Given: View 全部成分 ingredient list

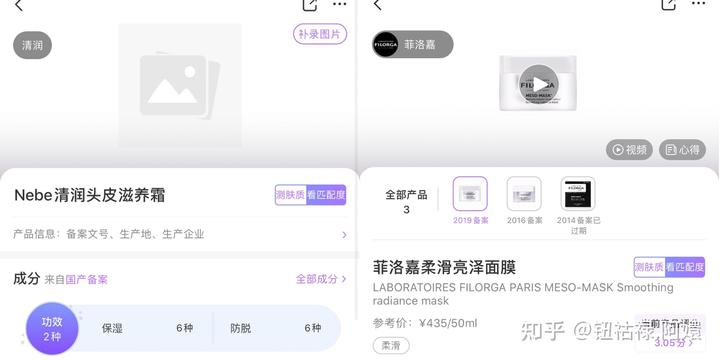Looking at the screenshot, I should tap(321, 279).
